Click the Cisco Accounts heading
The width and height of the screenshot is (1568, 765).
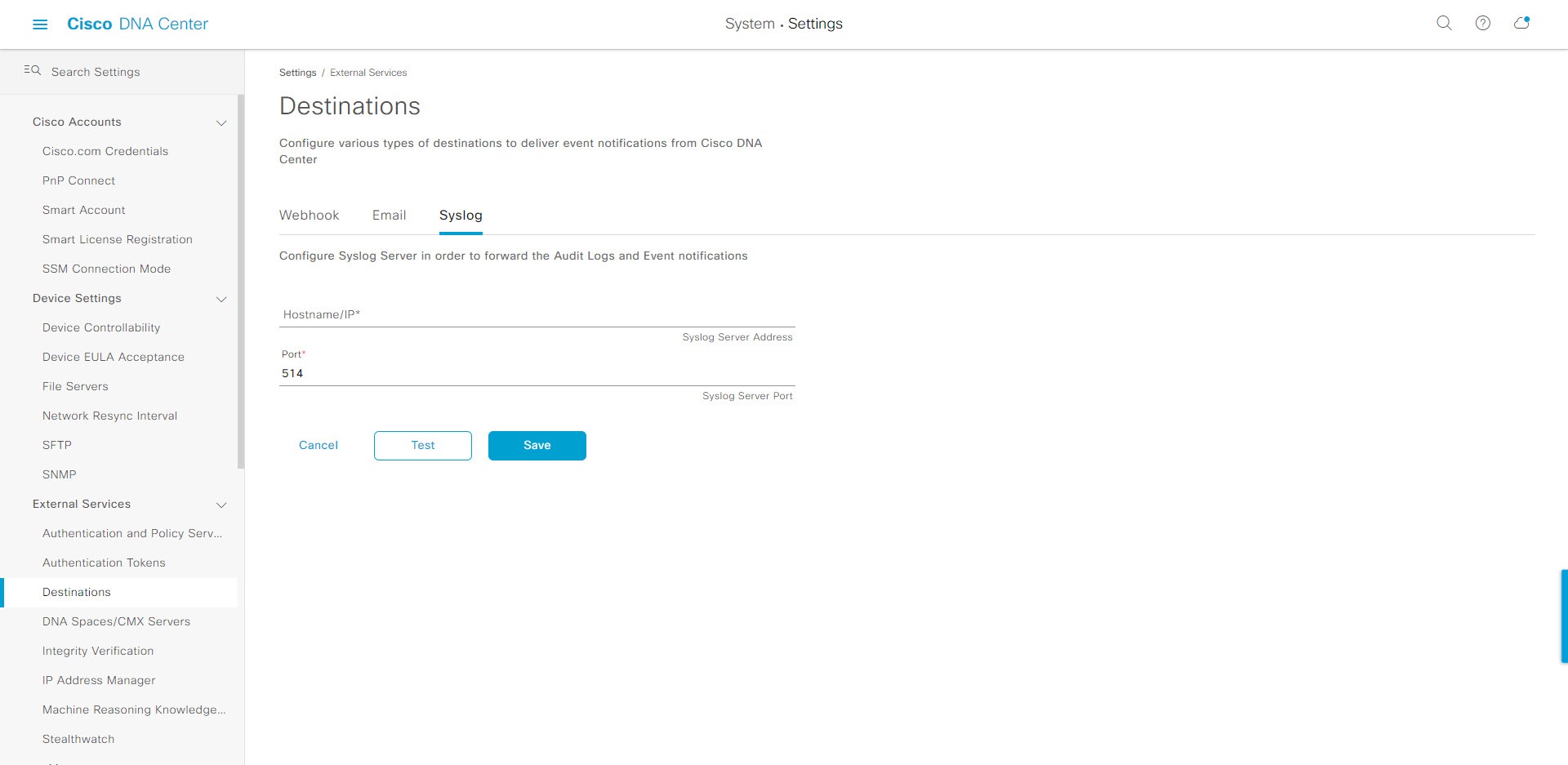(77, 122)
